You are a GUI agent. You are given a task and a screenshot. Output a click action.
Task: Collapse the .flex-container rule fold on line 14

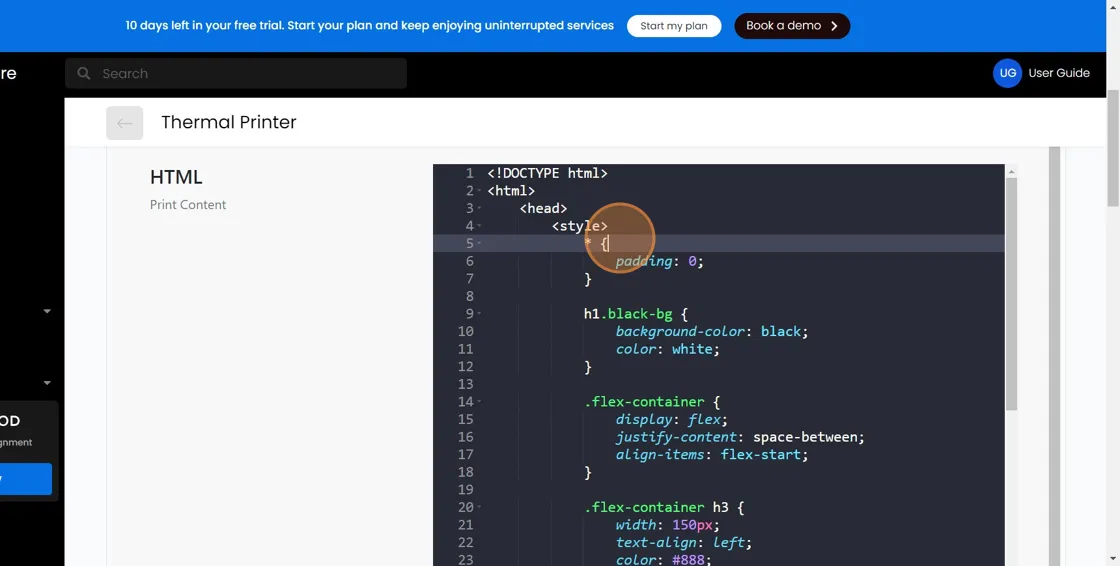[479, 402]
